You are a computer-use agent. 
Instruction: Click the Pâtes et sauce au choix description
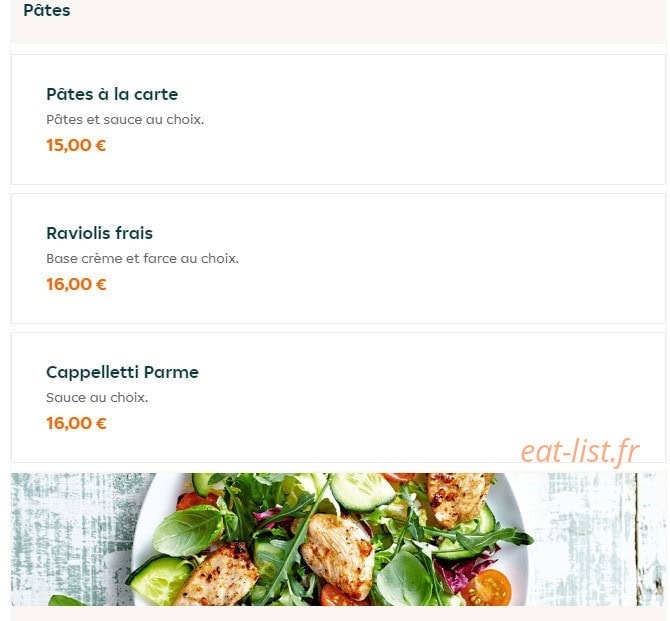(x=125, y=119)
